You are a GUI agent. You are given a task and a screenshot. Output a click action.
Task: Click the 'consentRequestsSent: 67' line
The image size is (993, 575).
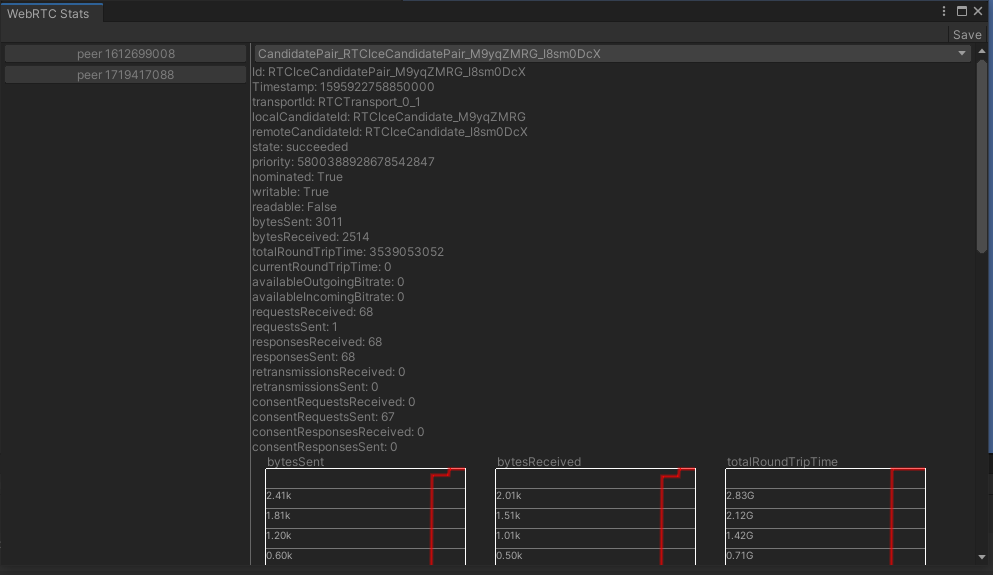pyautogui.click(x=324, y=417)
